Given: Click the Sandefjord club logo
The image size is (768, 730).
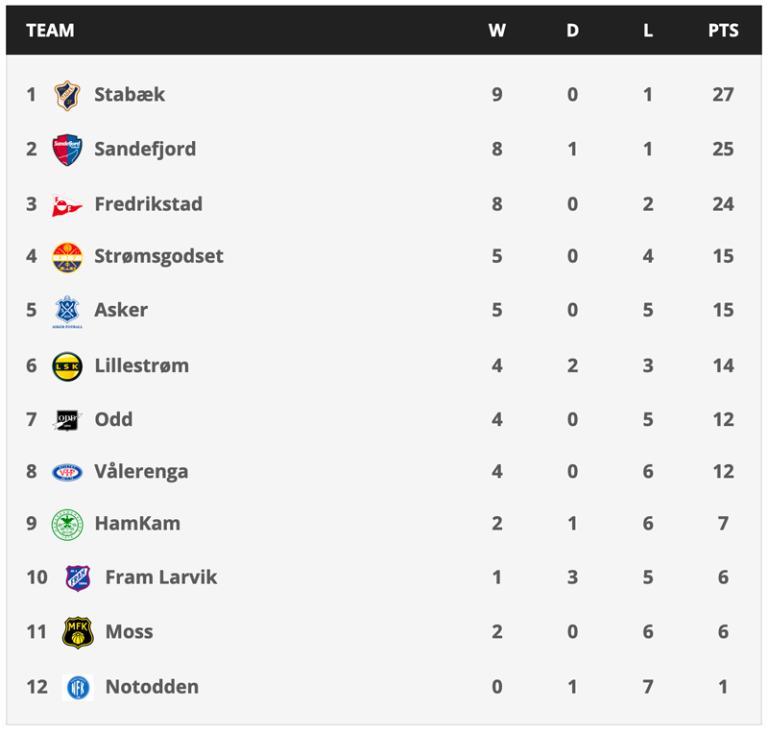Looking at the screenshot, I should [67, 150].
